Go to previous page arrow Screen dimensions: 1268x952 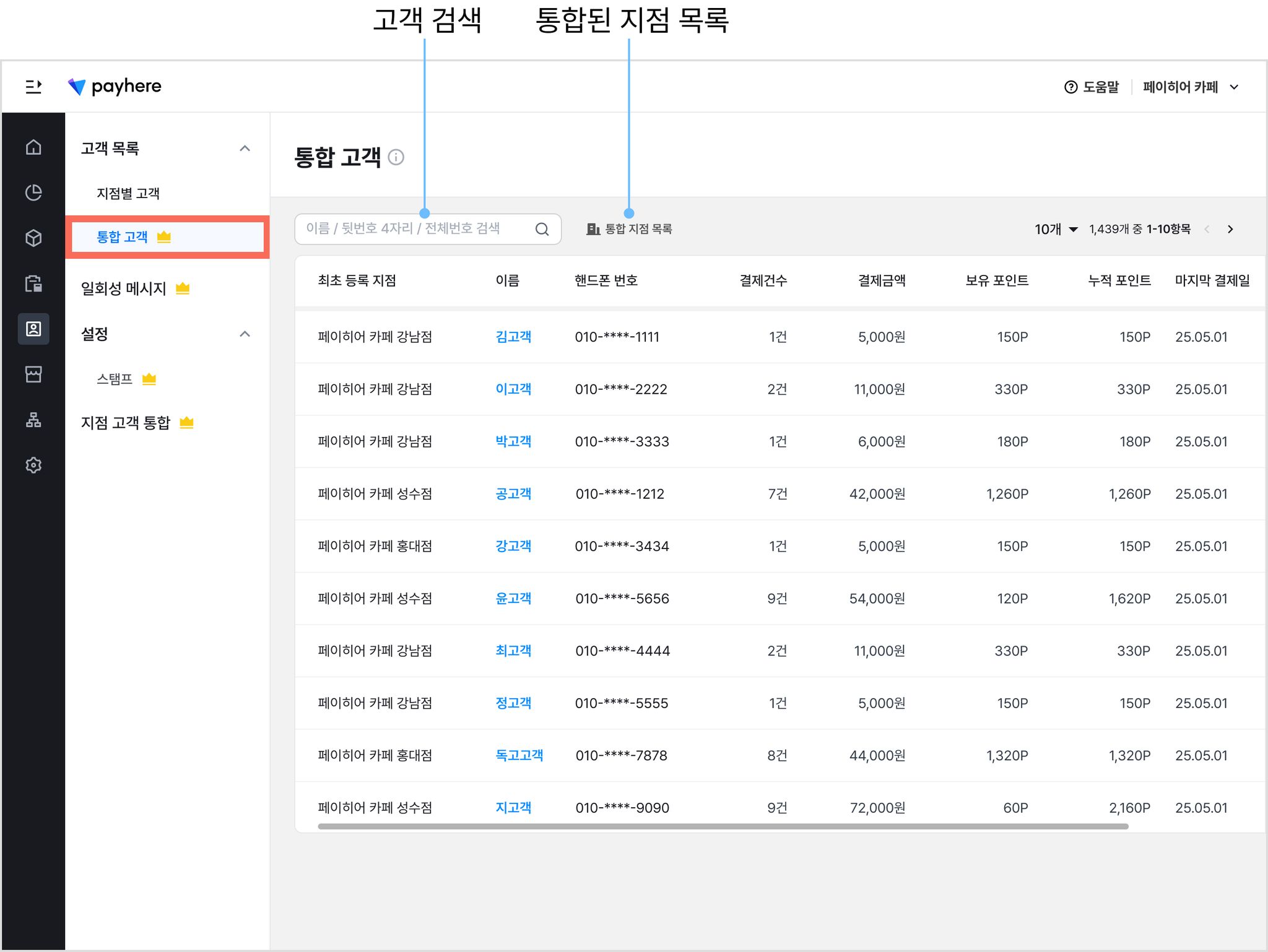click(1207, 229)
